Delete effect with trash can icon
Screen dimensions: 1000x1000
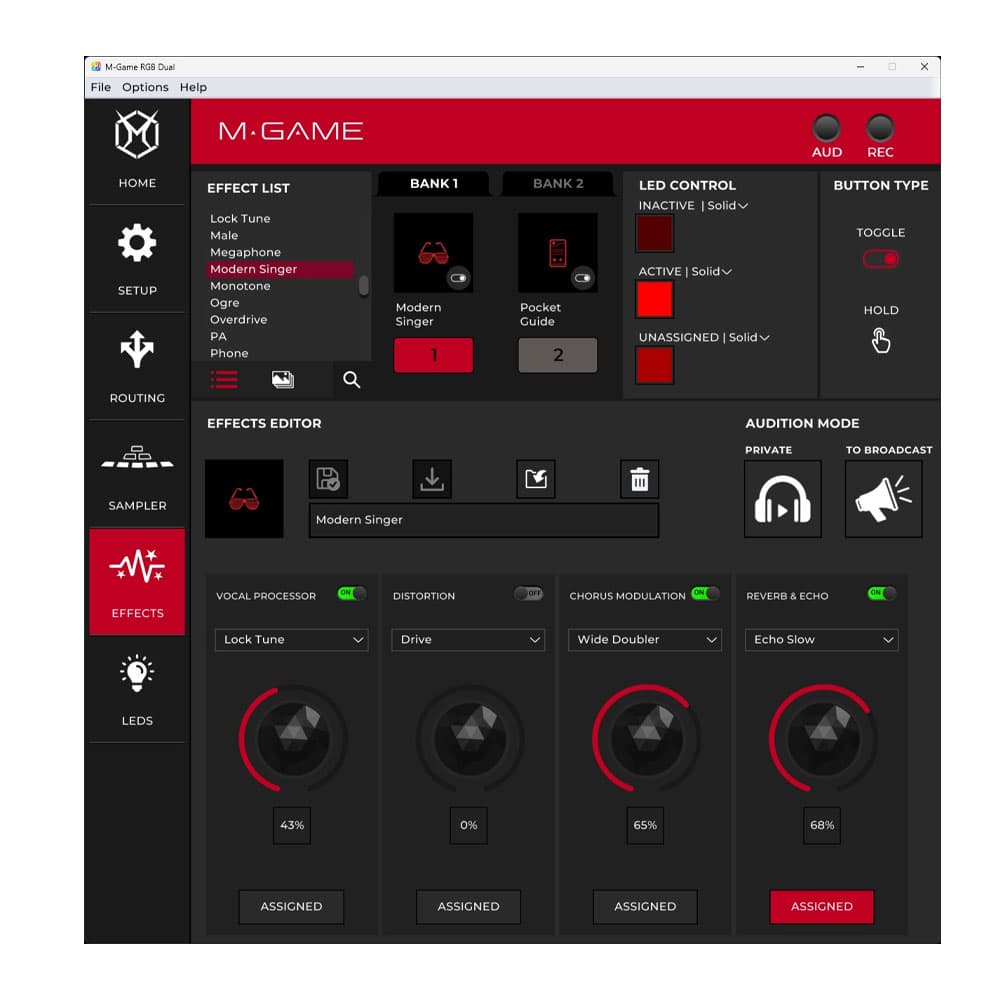click(640, 479)
